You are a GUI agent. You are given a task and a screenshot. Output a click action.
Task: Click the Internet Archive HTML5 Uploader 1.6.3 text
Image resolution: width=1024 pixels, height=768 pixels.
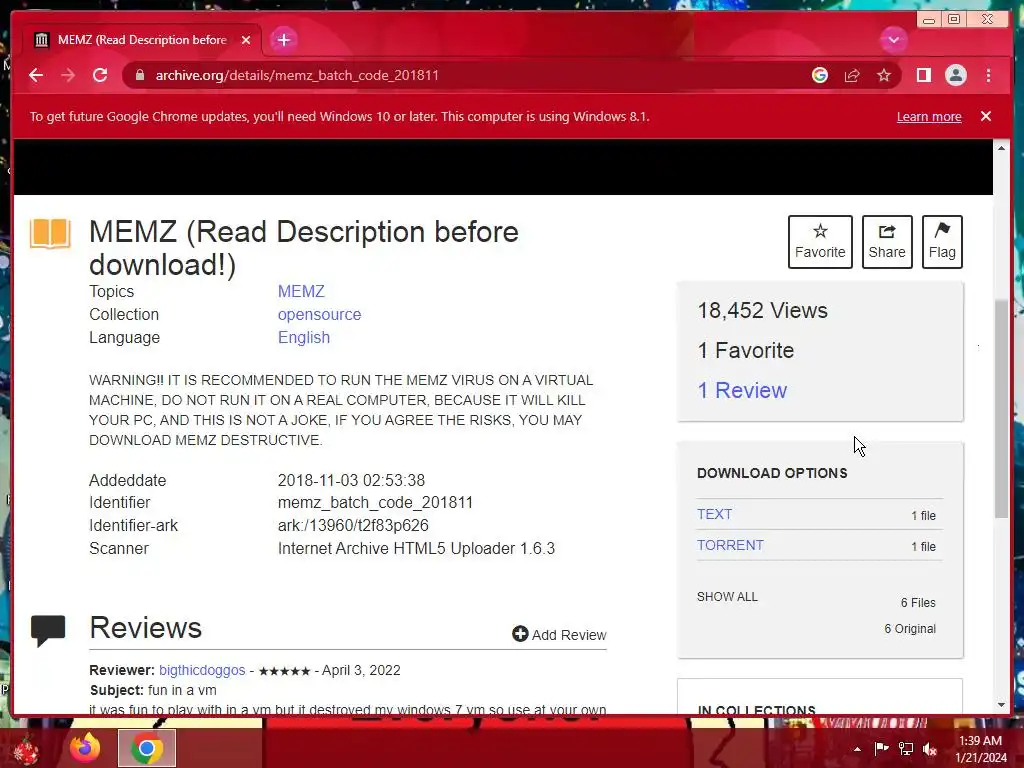(x=416, y=549)
